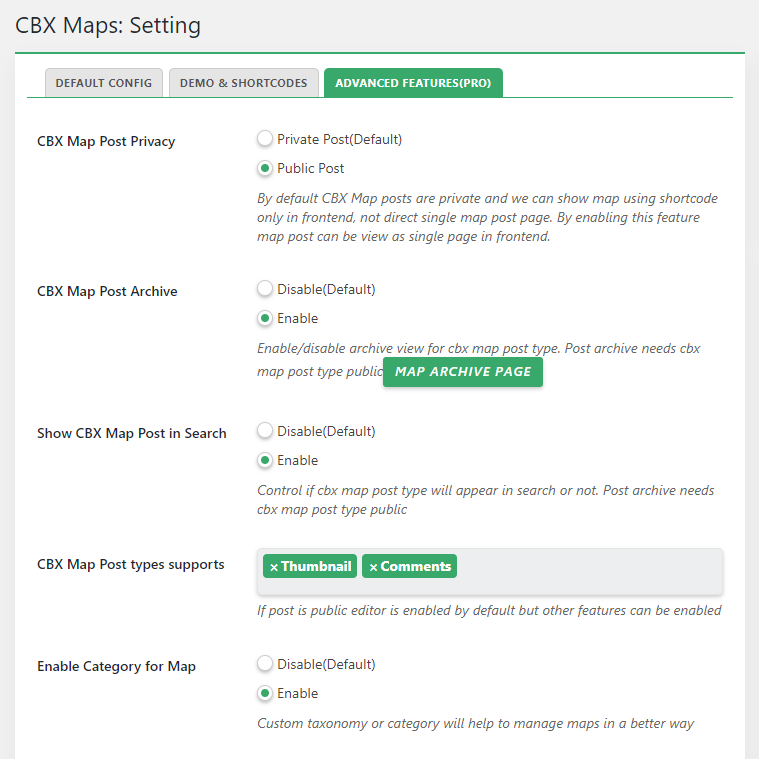
Task: Enable Category for Map option
Action: coord(265,693)
